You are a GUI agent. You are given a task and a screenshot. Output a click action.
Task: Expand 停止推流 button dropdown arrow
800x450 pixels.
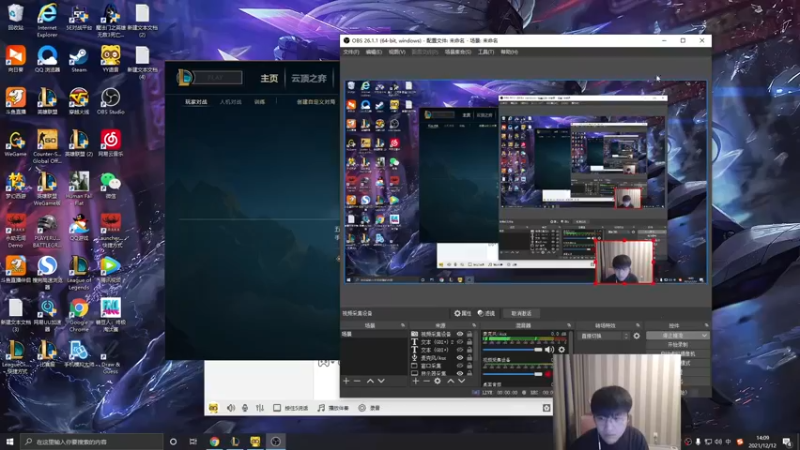point(704,336)
